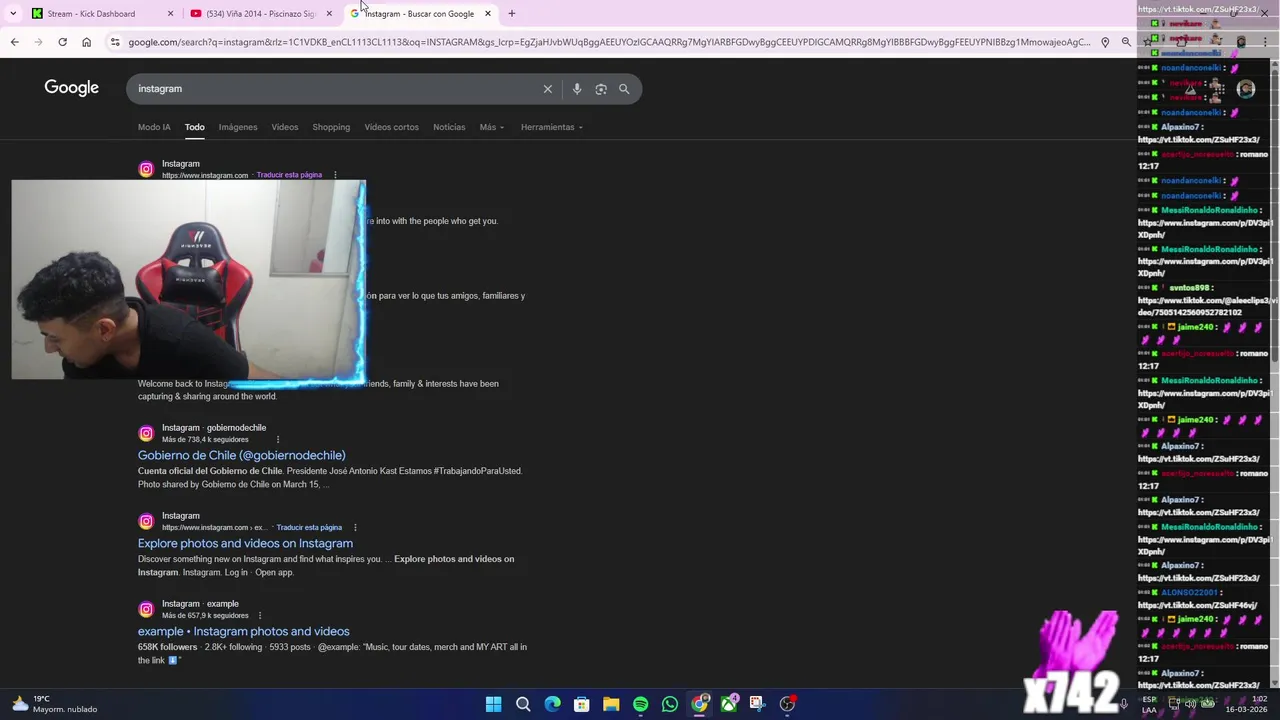Open OBS Studio from taskbar
This screenshot has height=720, width=1280.
(787, 704)
